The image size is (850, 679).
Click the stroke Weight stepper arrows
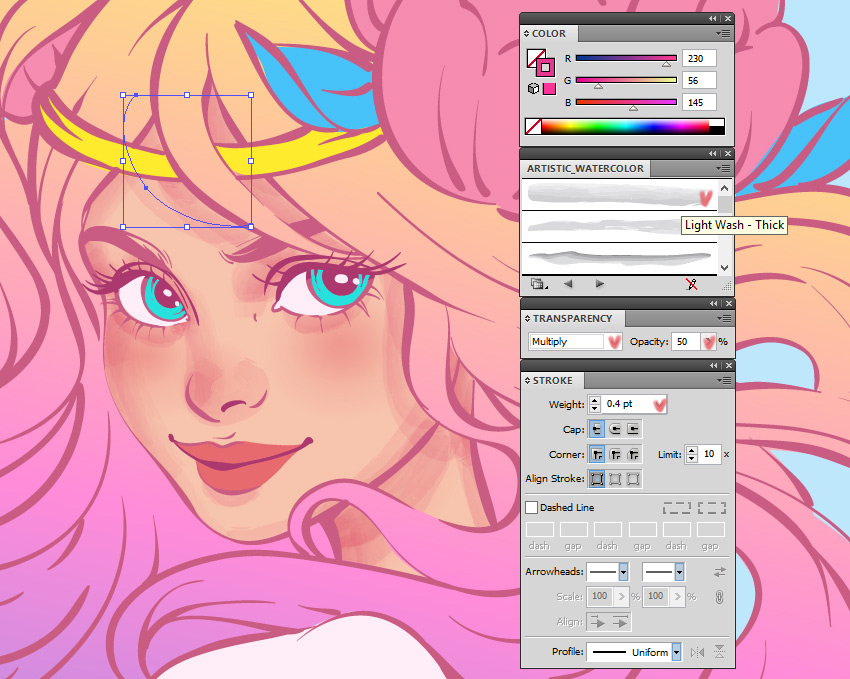595,404
